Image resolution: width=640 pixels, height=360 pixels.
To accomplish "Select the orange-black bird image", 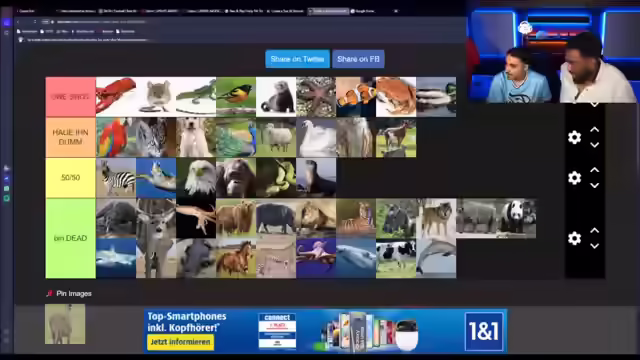I will 236,97.
